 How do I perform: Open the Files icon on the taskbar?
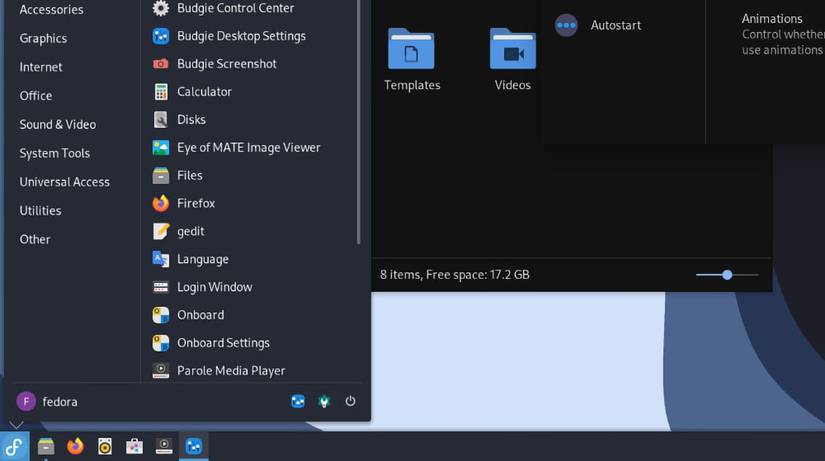[46, 446]
